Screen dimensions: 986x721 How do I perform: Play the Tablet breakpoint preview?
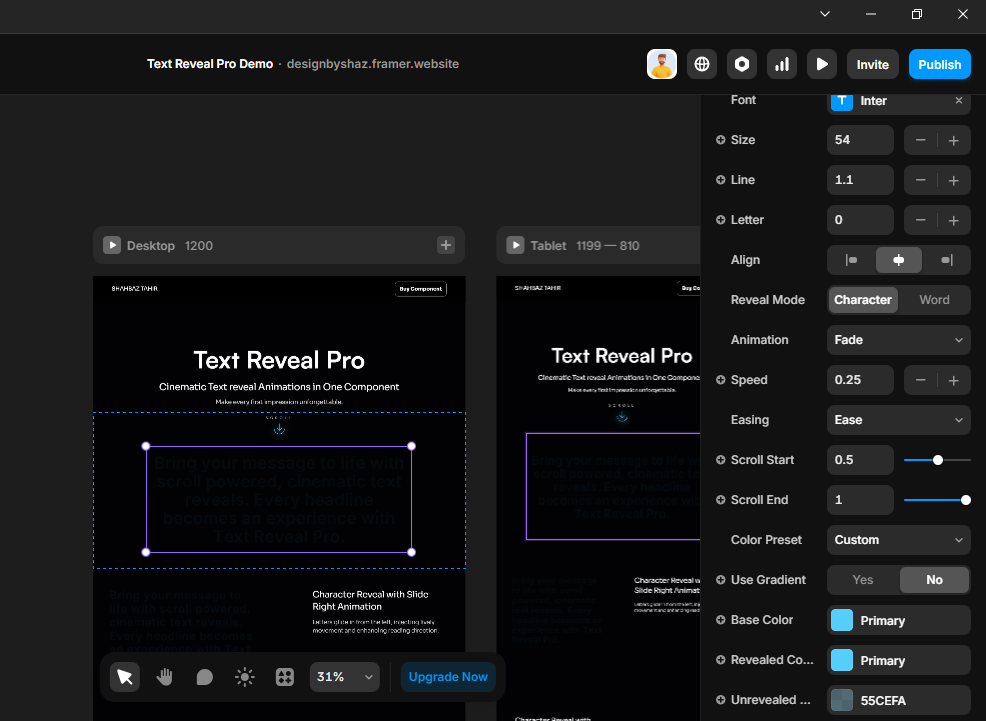(515, 245)
